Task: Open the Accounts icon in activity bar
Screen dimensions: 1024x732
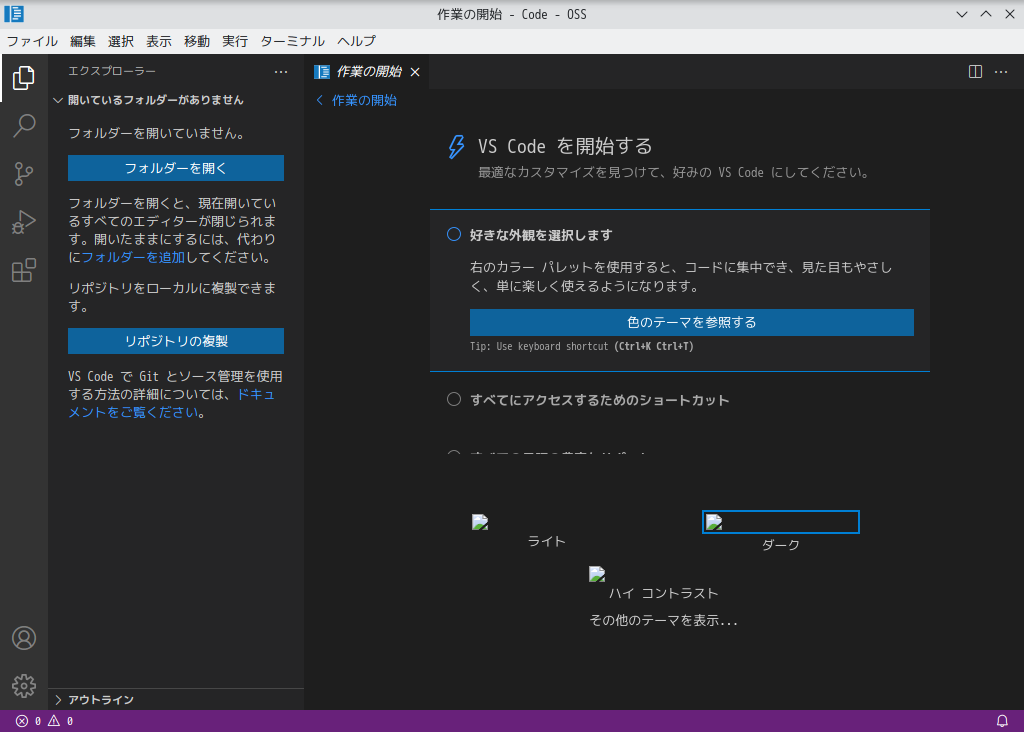Action: tap(24, 638)
